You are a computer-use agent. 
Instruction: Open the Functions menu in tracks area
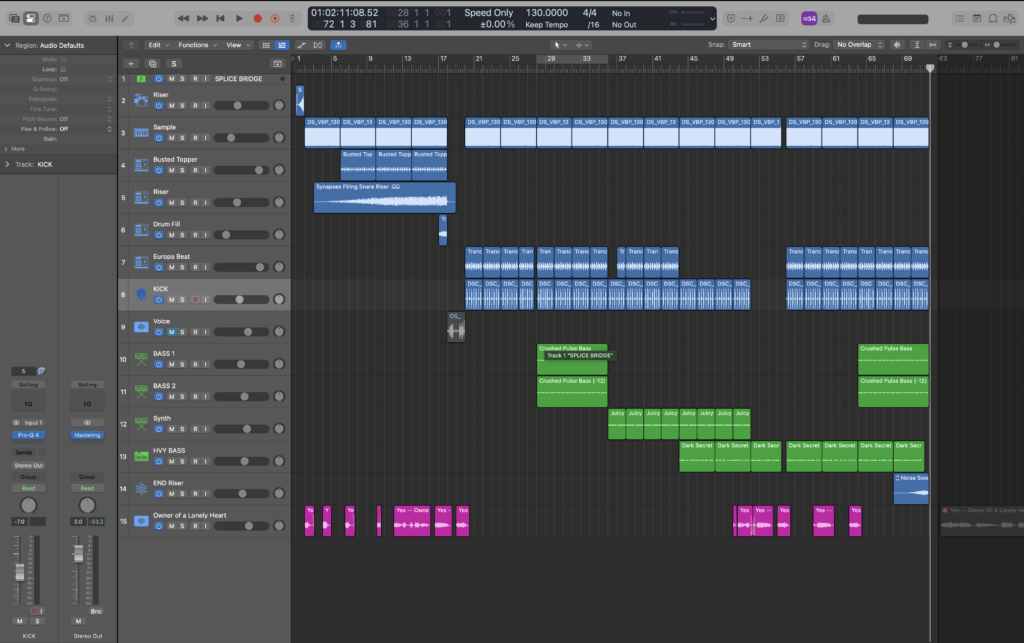196,45
